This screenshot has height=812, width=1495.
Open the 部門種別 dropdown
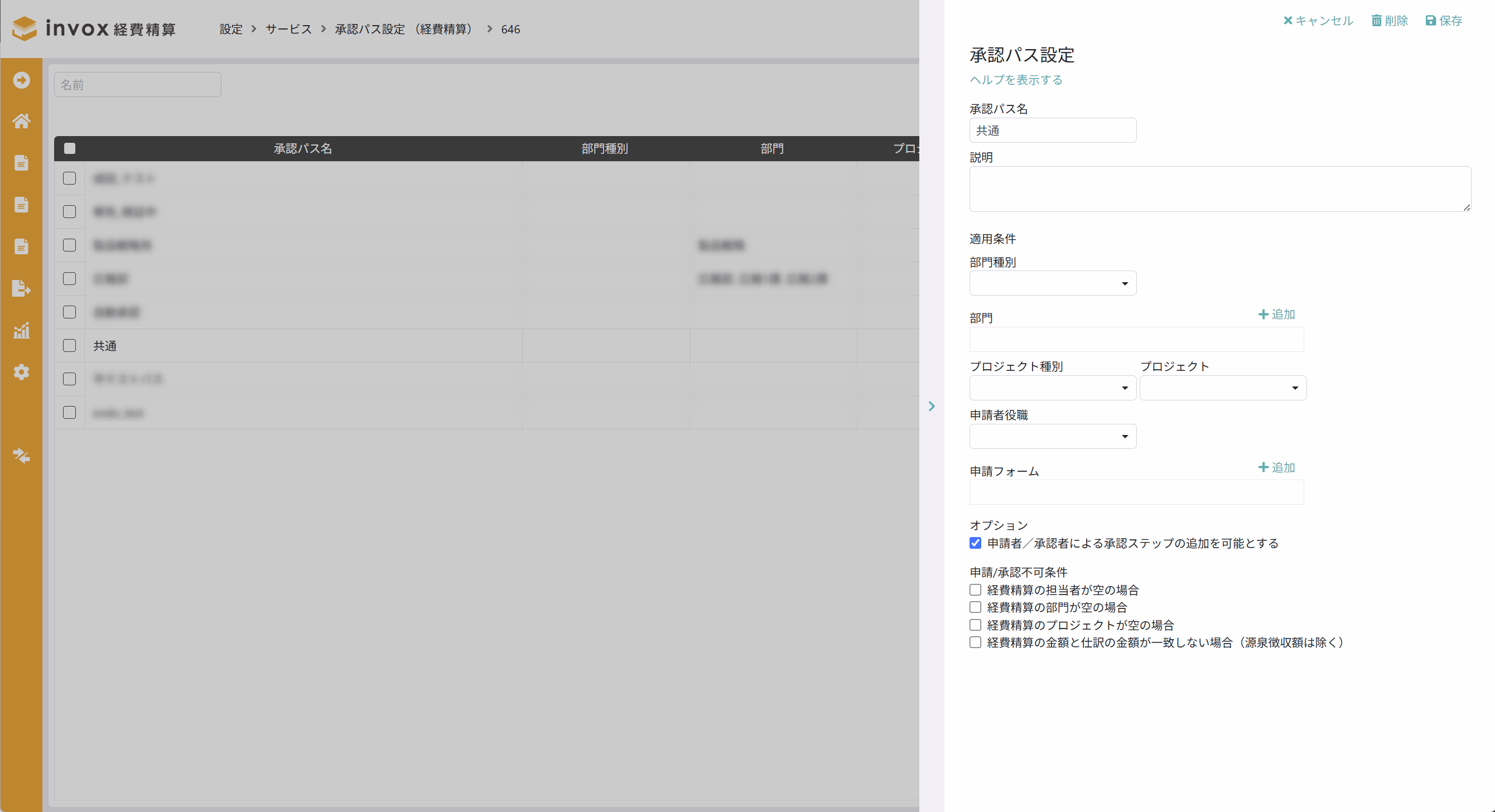click(1053, 283)
